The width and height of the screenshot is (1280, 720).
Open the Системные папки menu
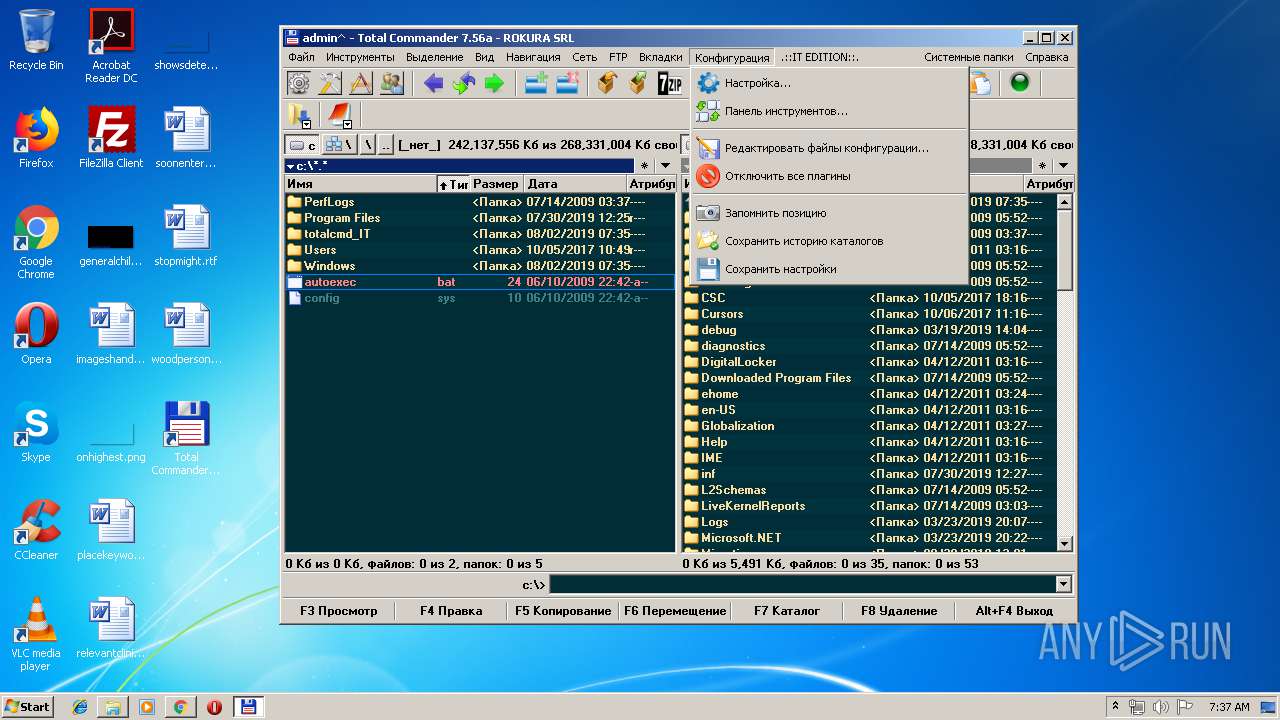click(968, 57)
